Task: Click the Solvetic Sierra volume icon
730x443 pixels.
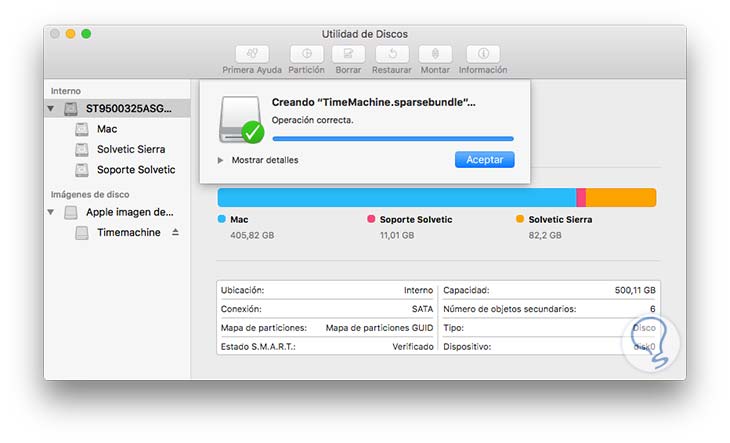Action: [82, 149]
